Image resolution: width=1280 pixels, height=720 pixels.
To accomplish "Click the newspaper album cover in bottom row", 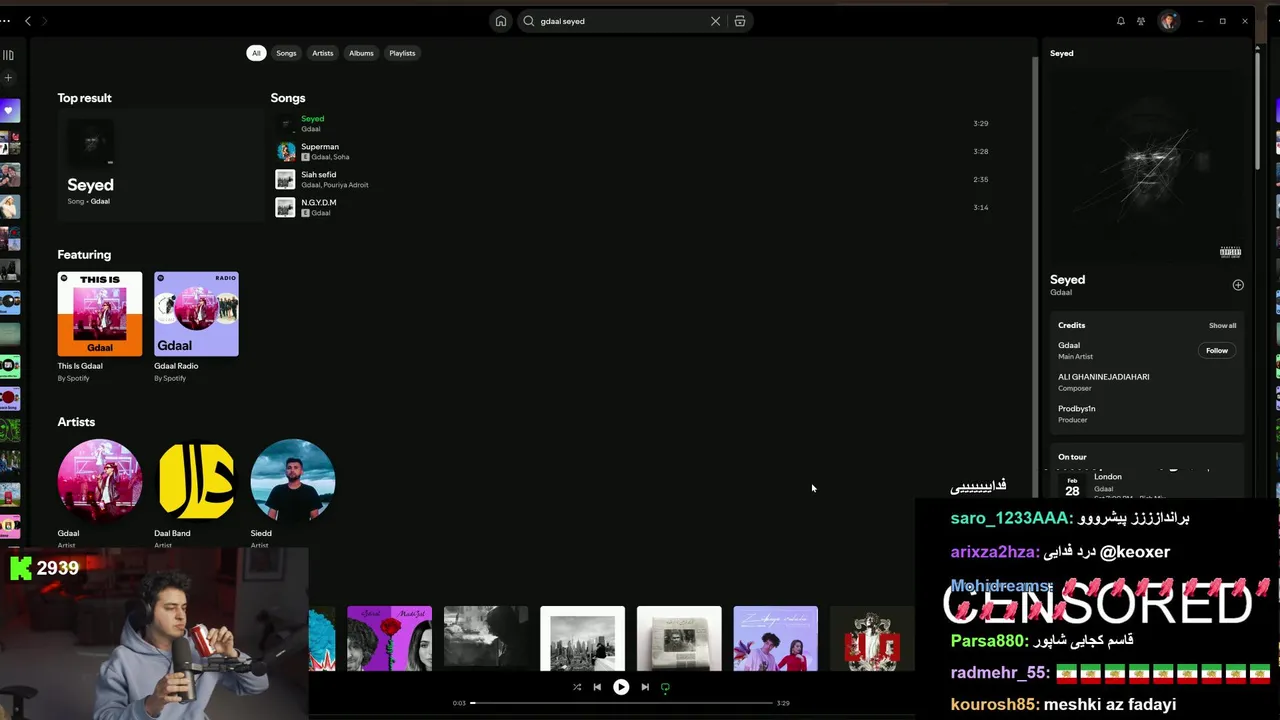I will tap(679, 638).
